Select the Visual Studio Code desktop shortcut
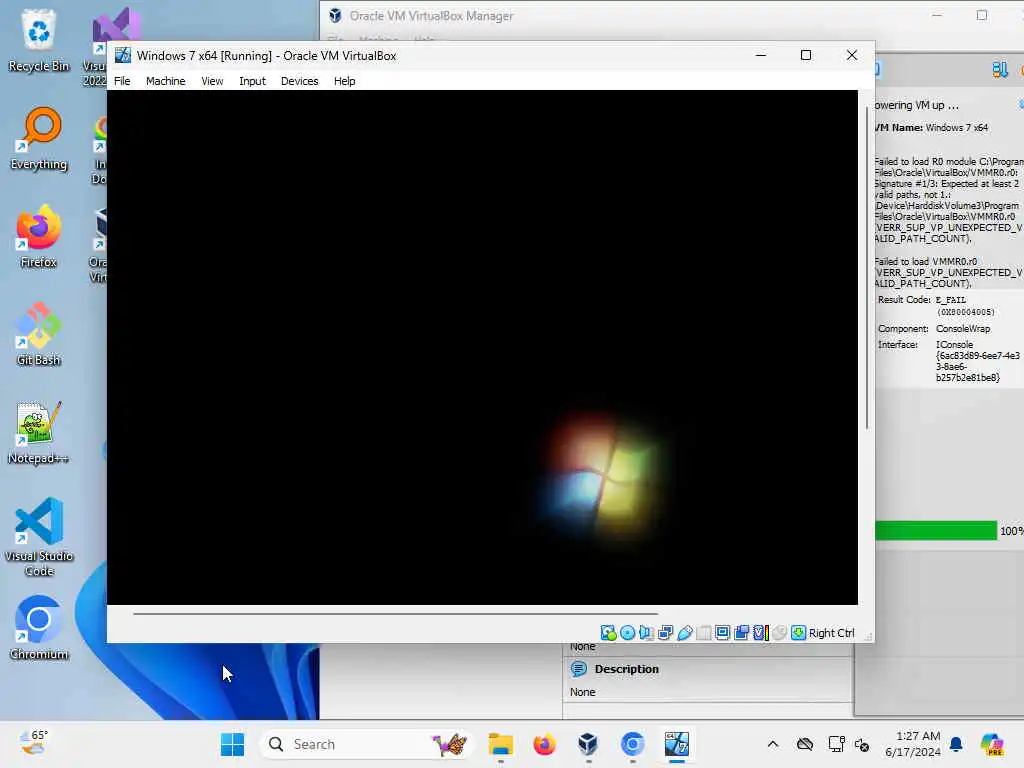This screenshot has width=1024, height=768. pos(39,537)
